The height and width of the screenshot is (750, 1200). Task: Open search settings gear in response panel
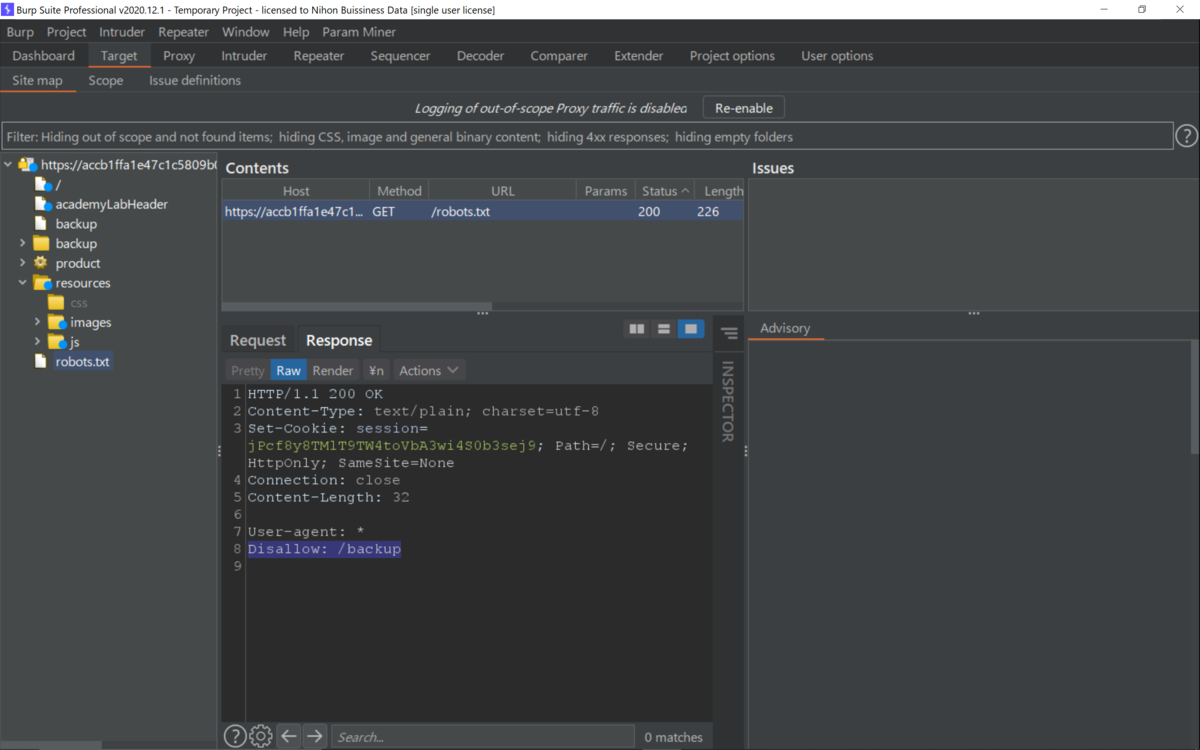(261, 737)
